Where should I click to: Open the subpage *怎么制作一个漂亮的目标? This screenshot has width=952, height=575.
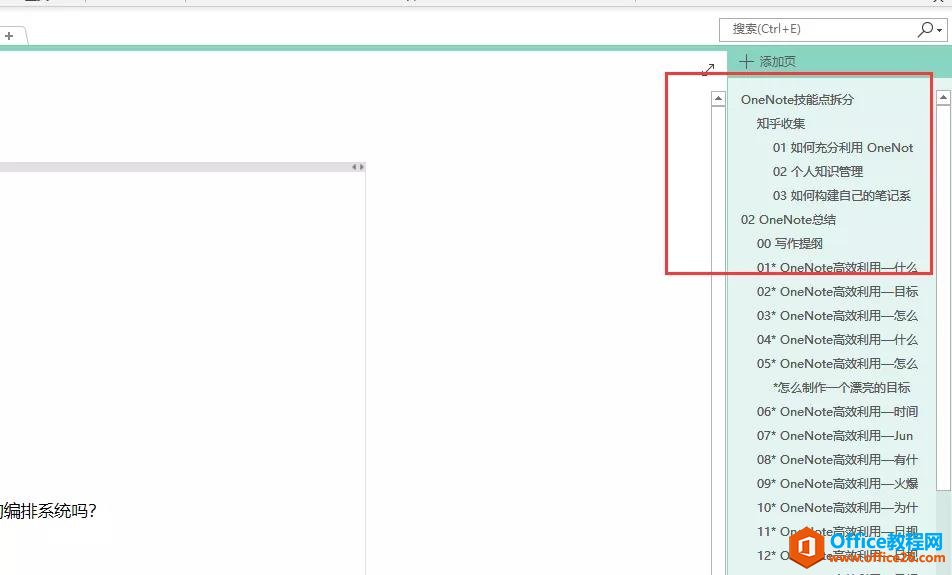click(842, 387)
